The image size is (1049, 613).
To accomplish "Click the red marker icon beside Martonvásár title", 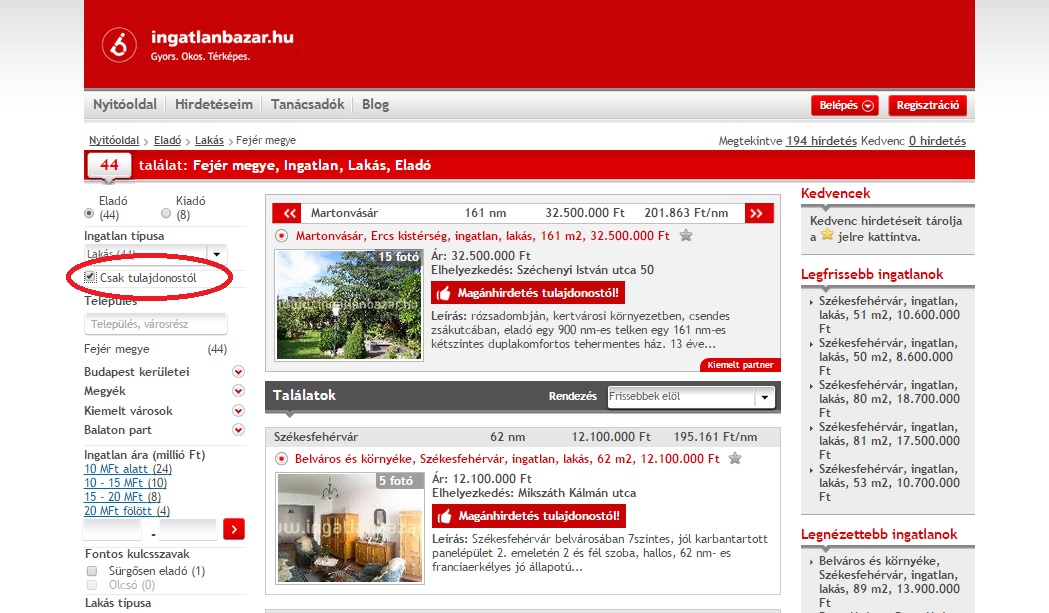I will pyautogui.click(x=281, y=236).
